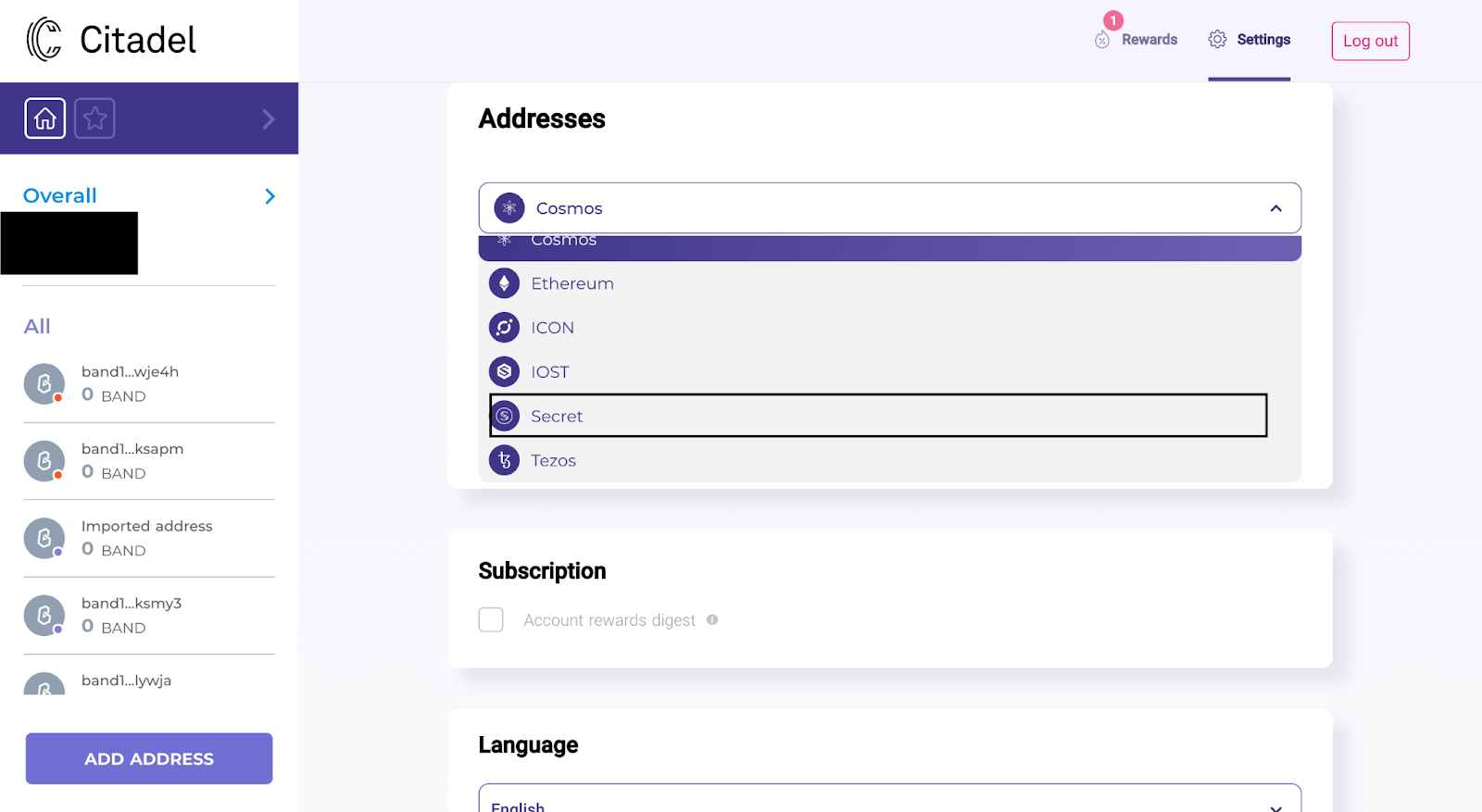
Task: Click the info icon beside rewards digest
Action: 712,619
